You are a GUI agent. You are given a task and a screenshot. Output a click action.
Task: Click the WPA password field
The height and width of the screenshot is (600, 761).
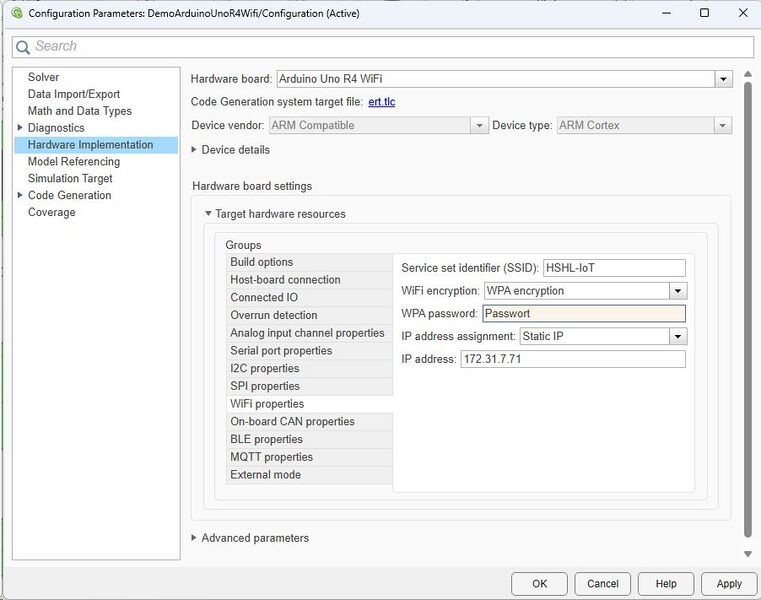pyautogui.click(x=584, y=314)
